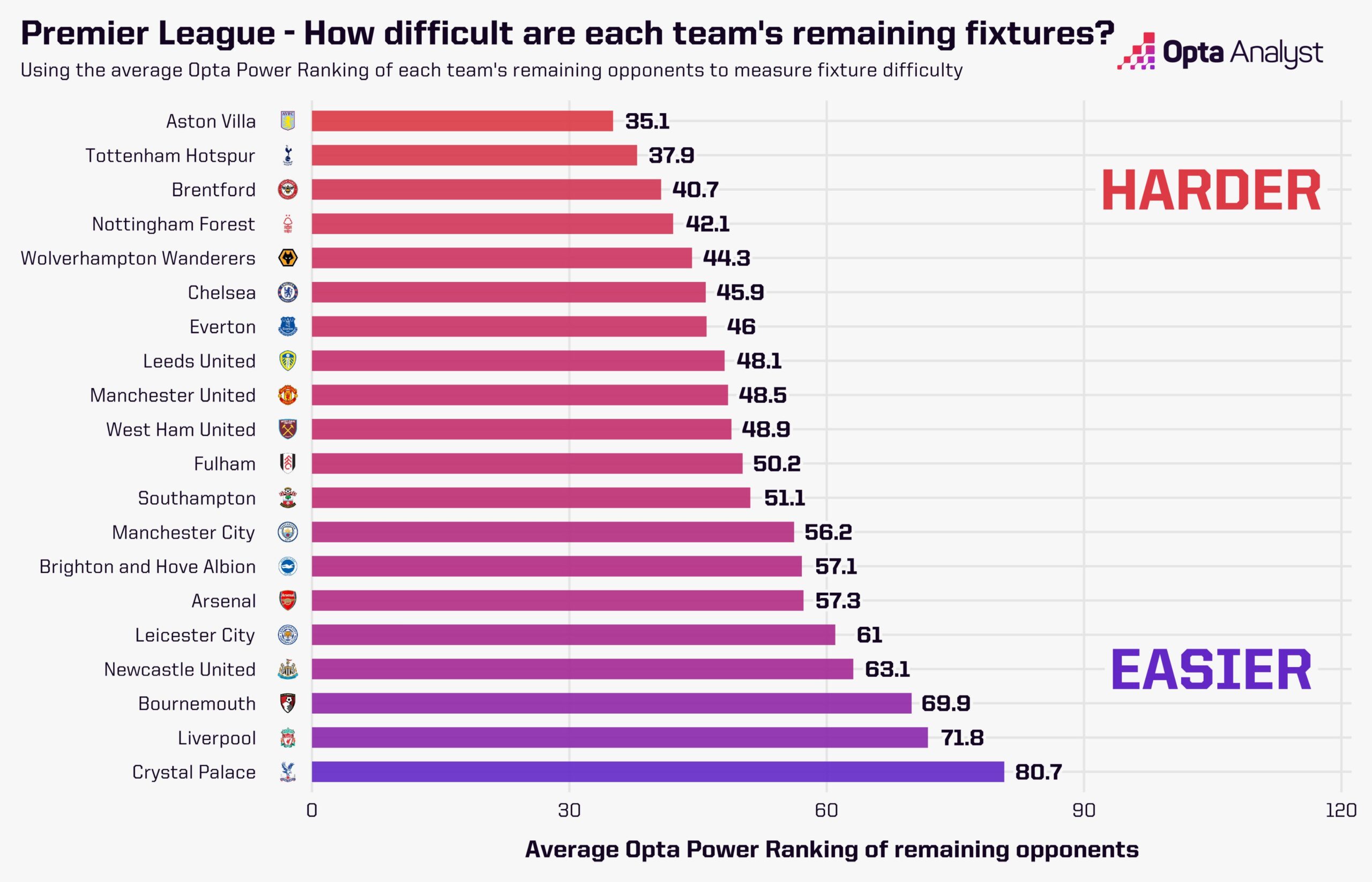Click the Tottenham Hotspur crest icon
This screenshot has height=882, width=1372.
click(288, 155)
